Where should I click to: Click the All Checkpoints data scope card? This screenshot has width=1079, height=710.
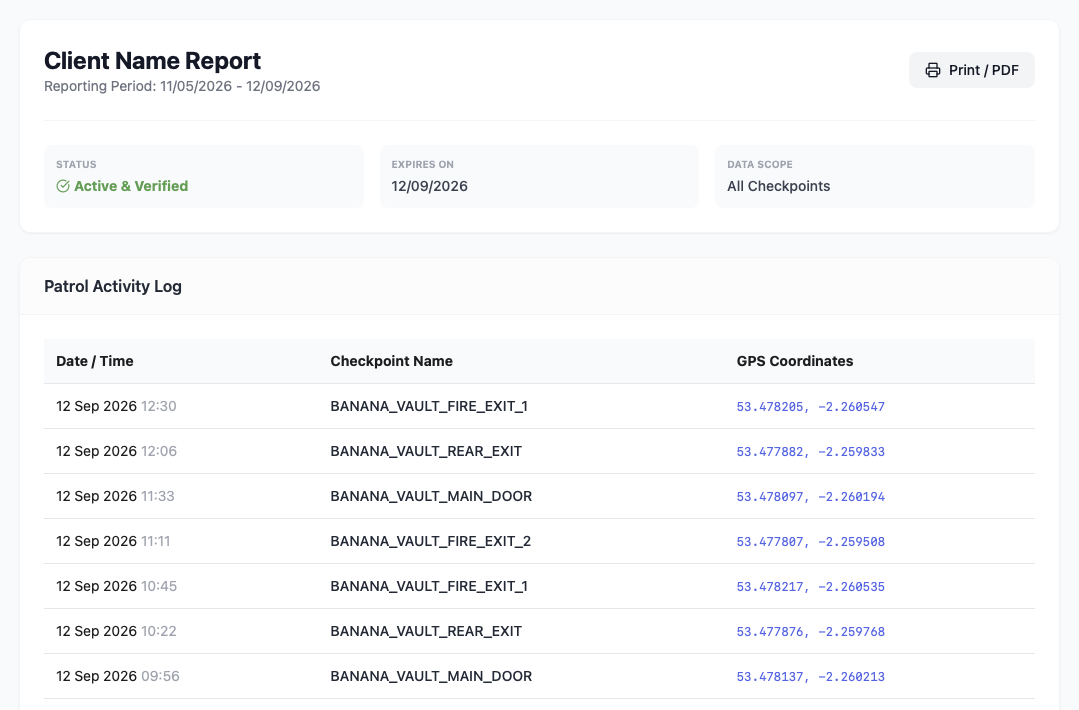875,176
